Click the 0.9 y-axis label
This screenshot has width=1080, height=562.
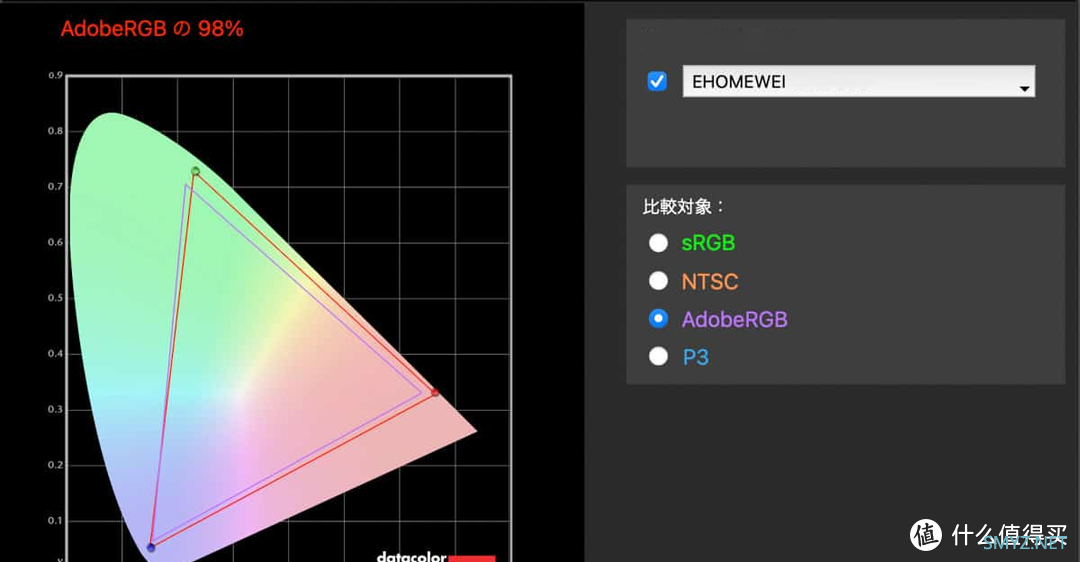point(56,75)
